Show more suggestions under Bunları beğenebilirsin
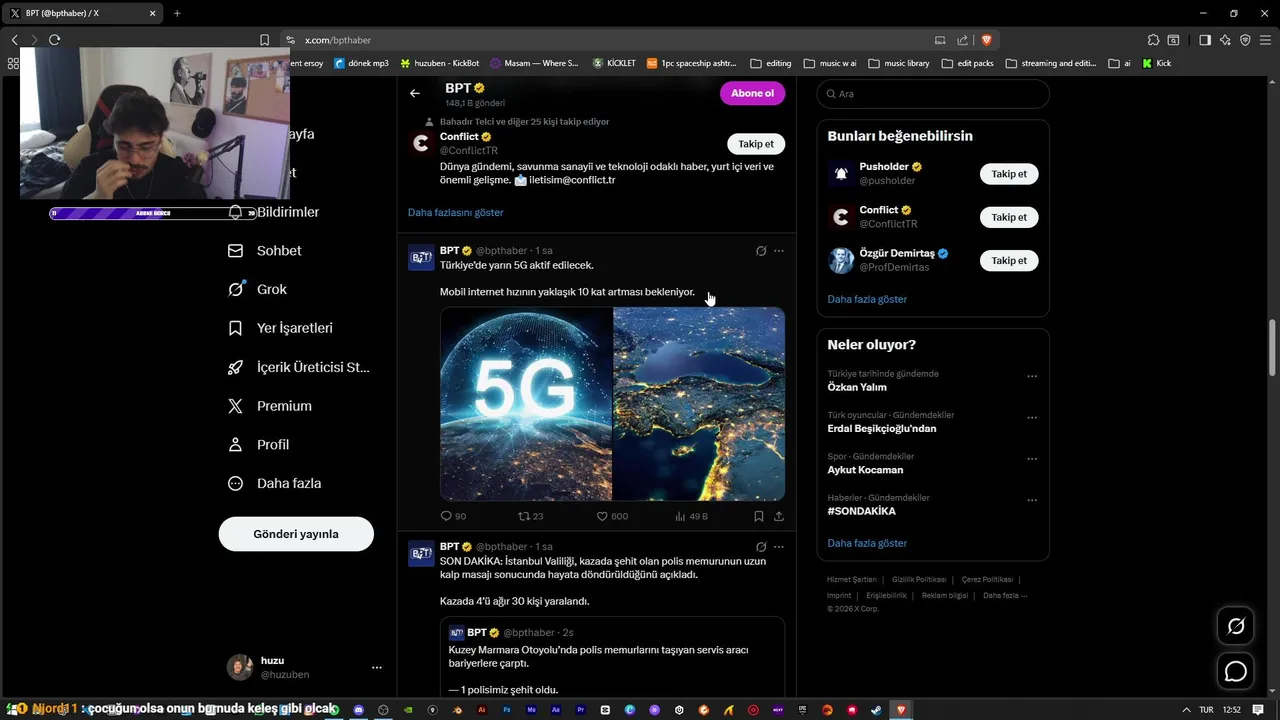 [x=867, y=299]
